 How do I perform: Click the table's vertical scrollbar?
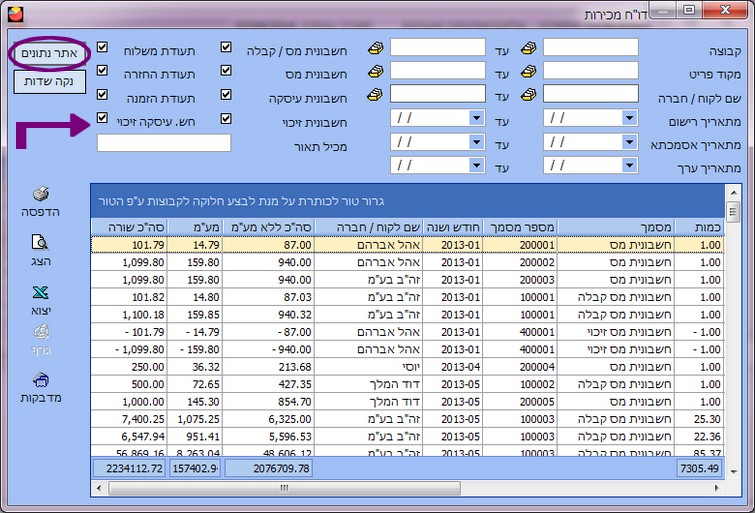[733, 330]
